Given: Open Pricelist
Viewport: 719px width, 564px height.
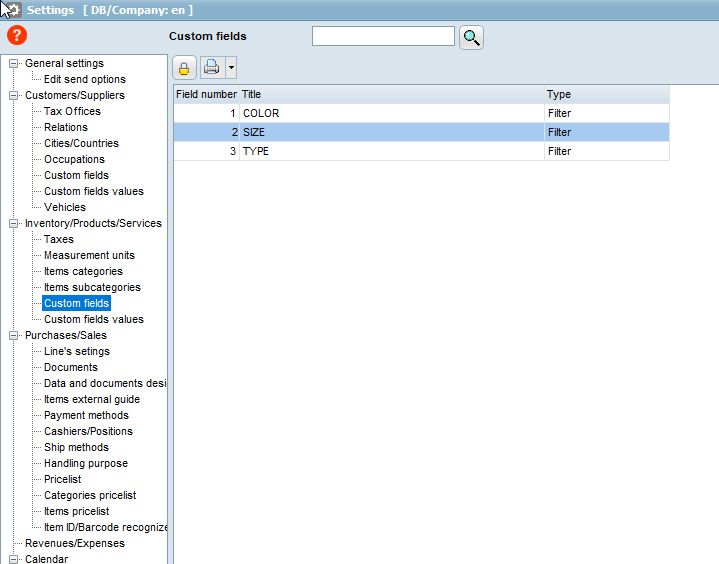Looking at the screenshot, I should 62,479.
